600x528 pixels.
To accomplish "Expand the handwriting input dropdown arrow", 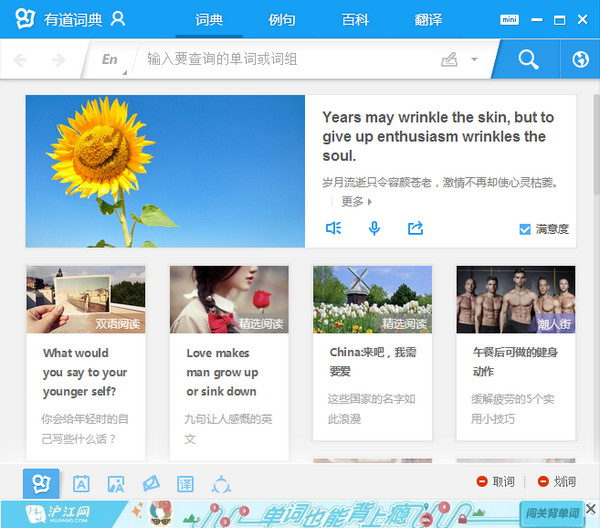I will click(474, 60).
